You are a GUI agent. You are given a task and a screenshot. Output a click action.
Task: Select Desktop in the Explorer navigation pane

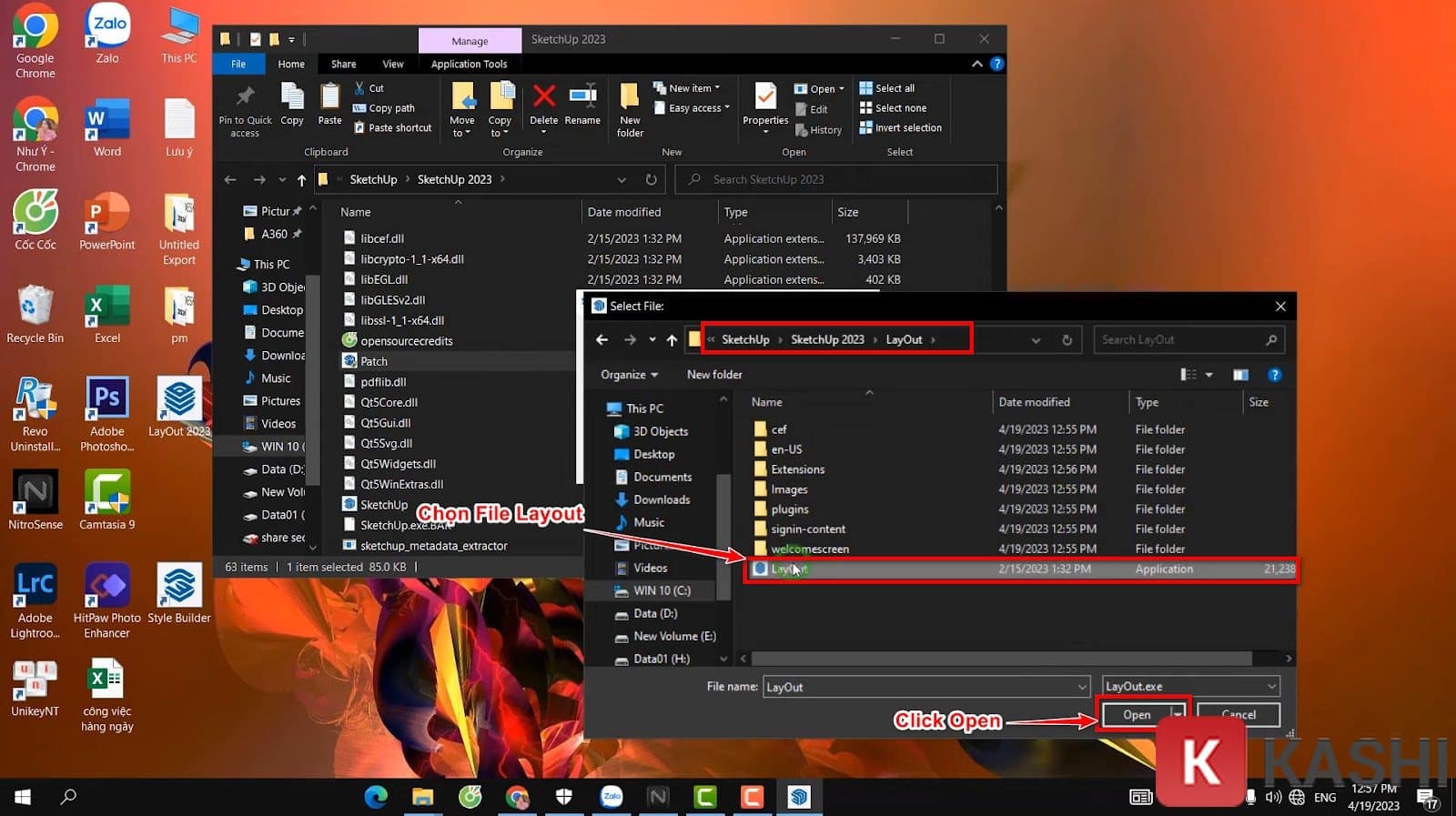281,310
